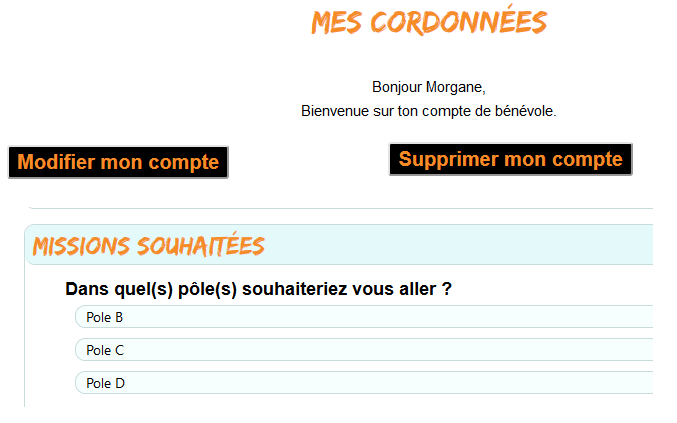Click the pôle(s) question label
677x423 pixels.
pos(258,289)
